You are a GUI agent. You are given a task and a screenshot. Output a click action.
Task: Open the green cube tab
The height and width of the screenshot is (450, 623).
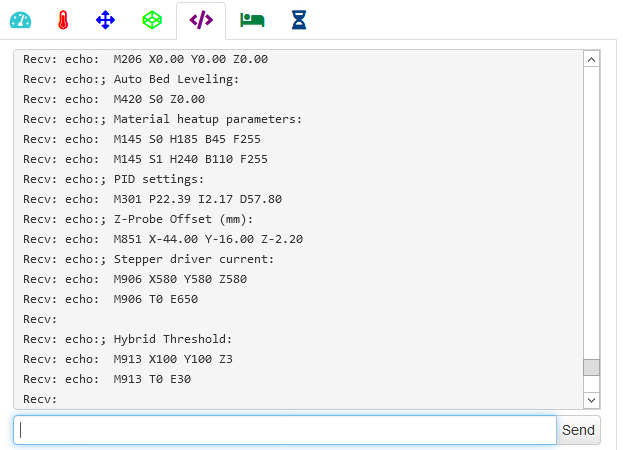[x=151, y=20]
